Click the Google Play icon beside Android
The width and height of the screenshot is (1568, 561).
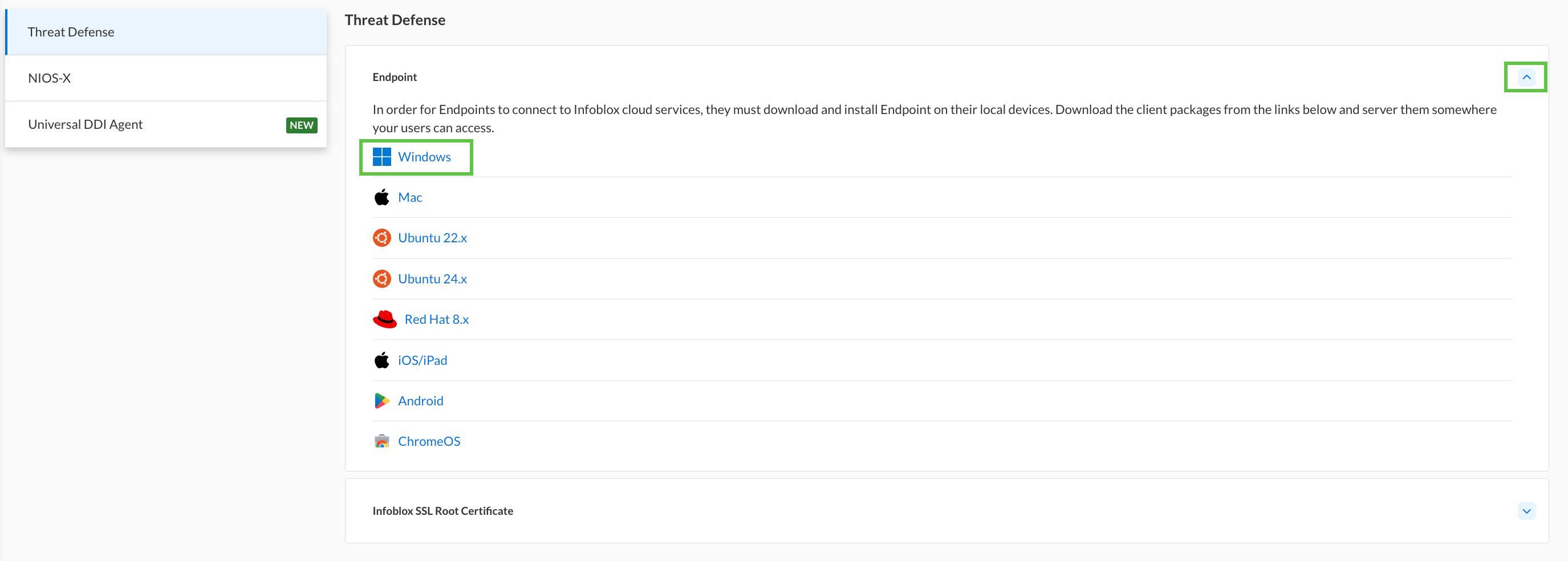[x=381, y=400]
